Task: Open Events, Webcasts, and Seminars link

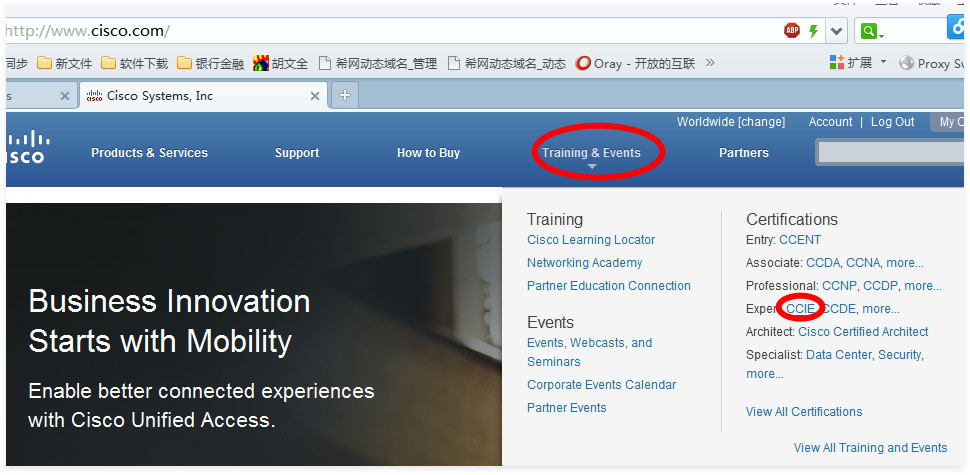Action: 590,352
